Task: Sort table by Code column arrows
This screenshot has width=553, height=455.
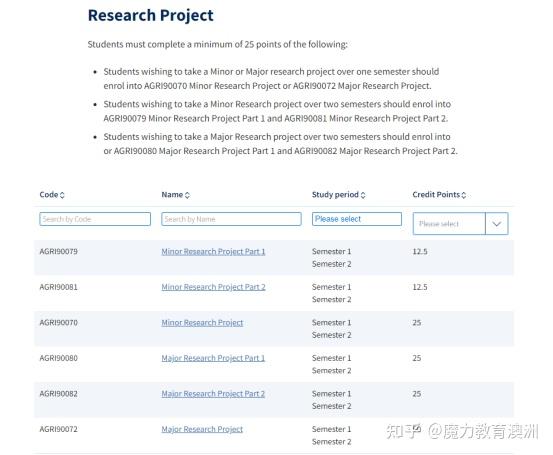Action: [x=62, y=195]
